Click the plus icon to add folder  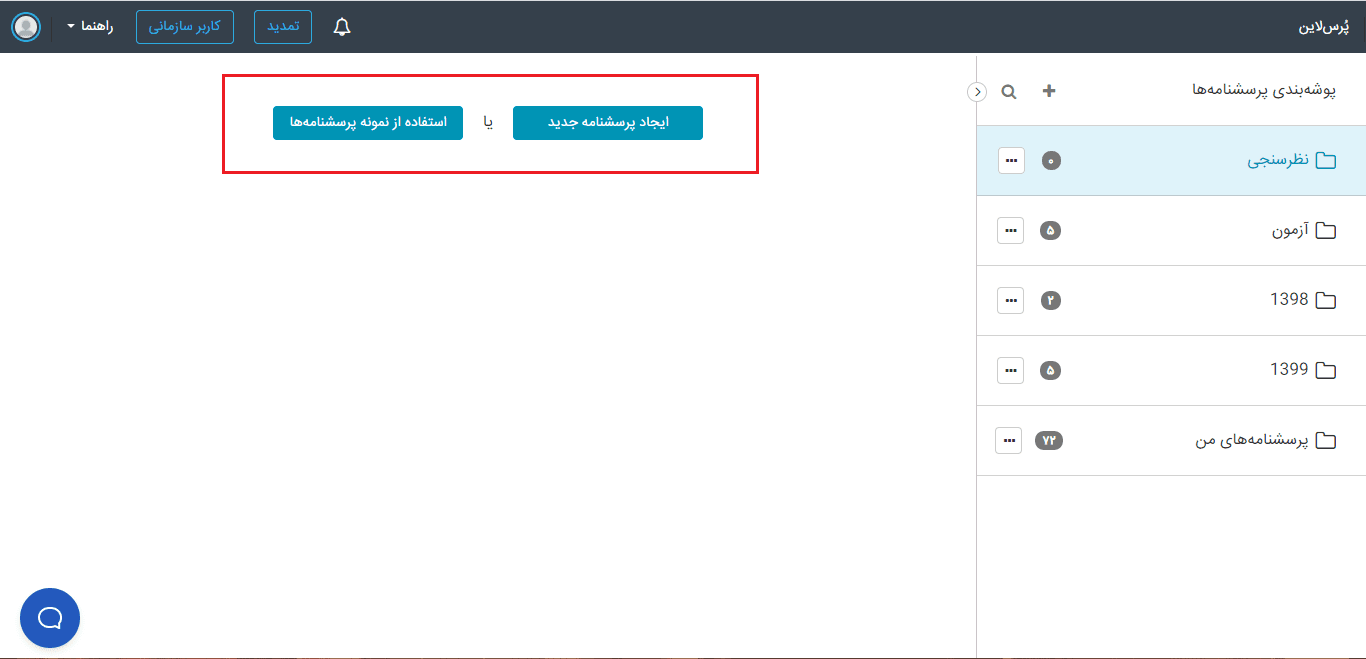tap(1049, 91)
